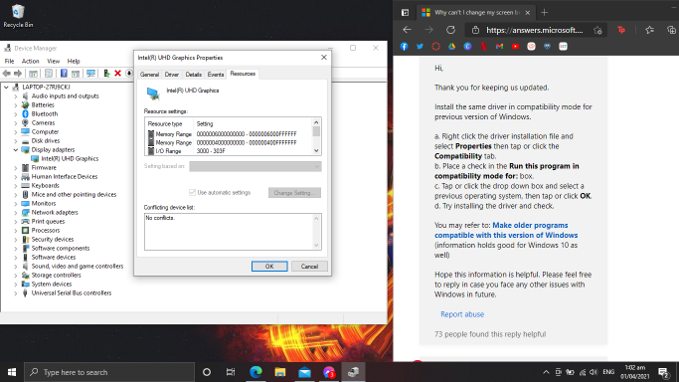Expand the Processors node

pyautogui.click(x=16, y=230)
